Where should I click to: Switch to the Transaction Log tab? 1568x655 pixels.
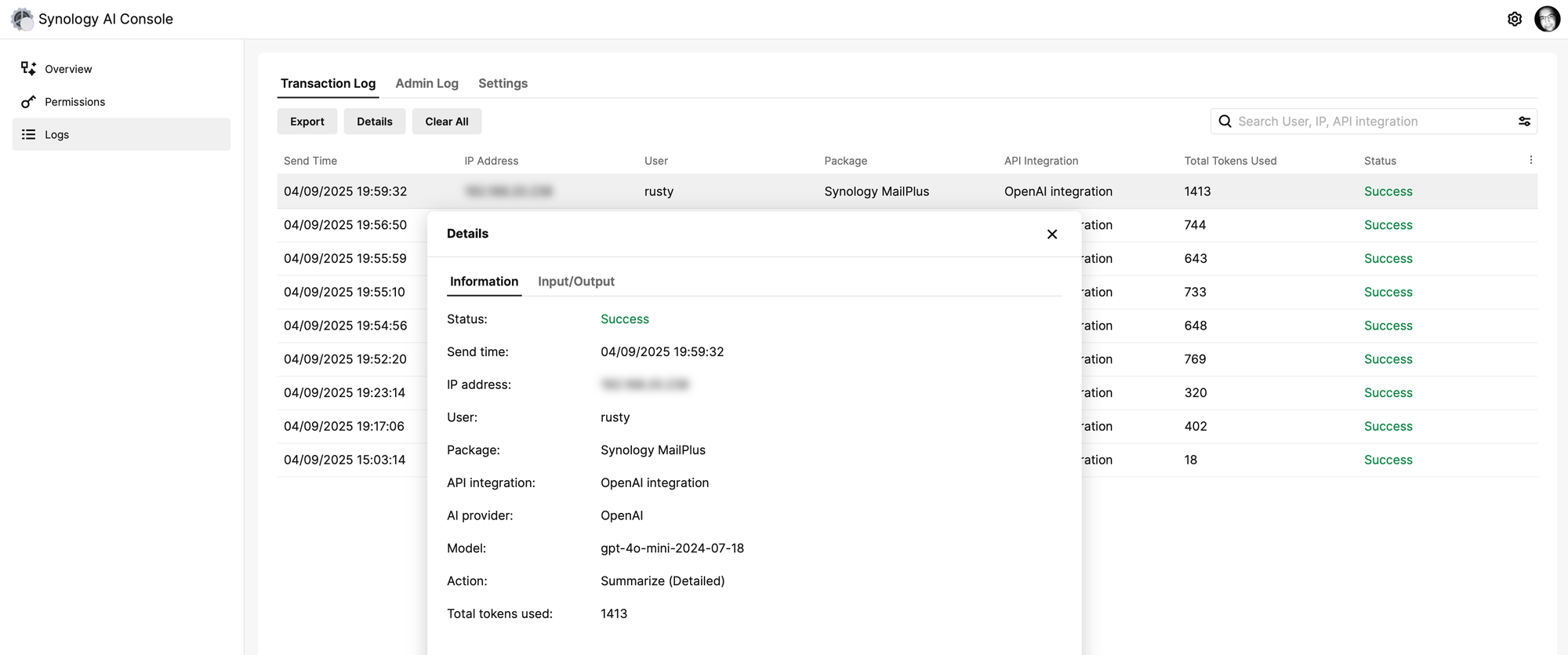(x=328, y=83)
